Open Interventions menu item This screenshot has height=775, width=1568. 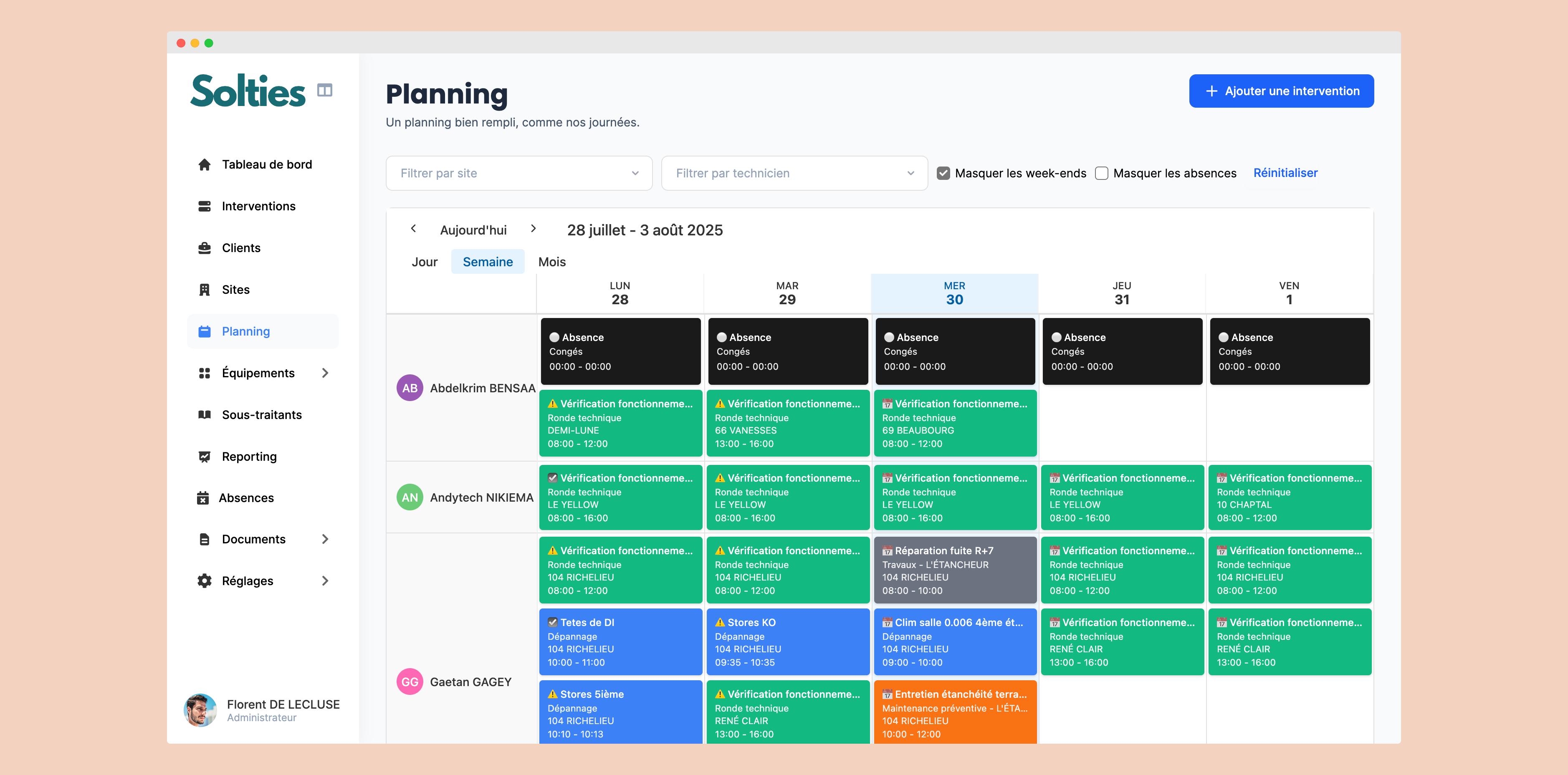coord(263,206)
